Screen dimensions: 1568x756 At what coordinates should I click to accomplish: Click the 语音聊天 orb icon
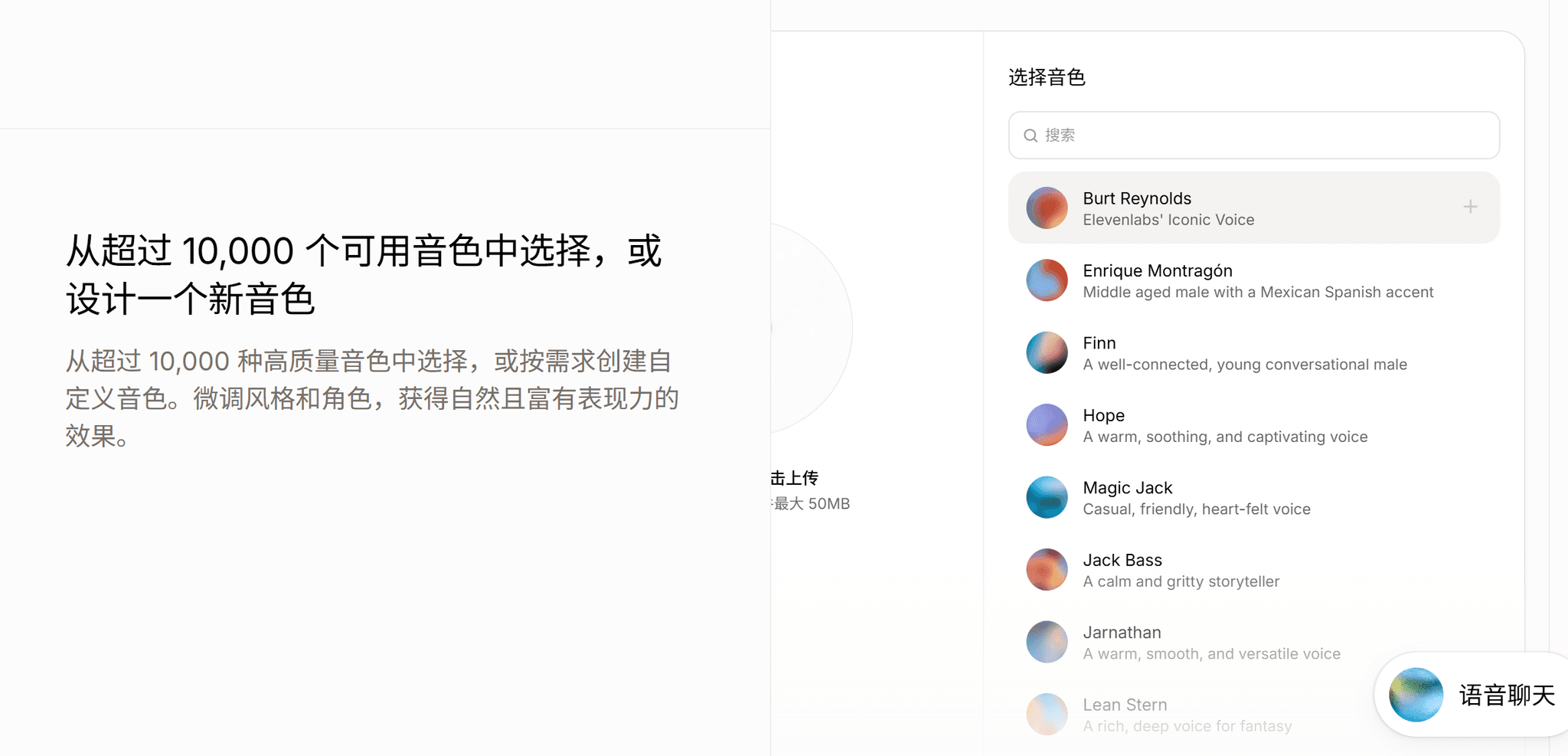(1416, 695)
